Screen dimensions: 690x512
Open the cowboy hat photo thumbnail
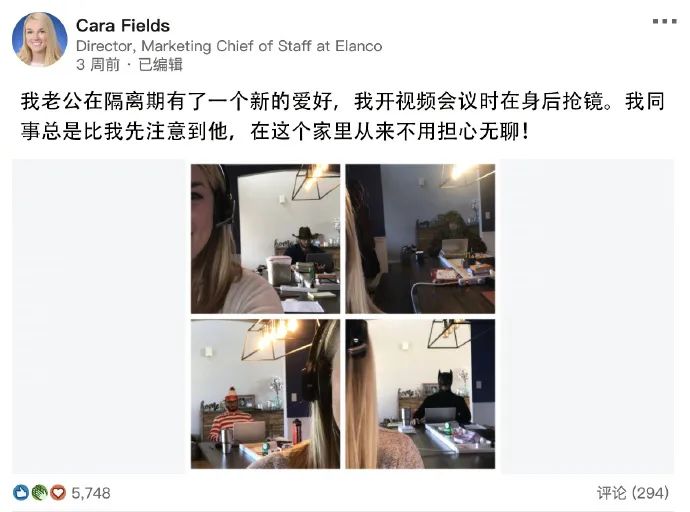(x=265, y=239)
